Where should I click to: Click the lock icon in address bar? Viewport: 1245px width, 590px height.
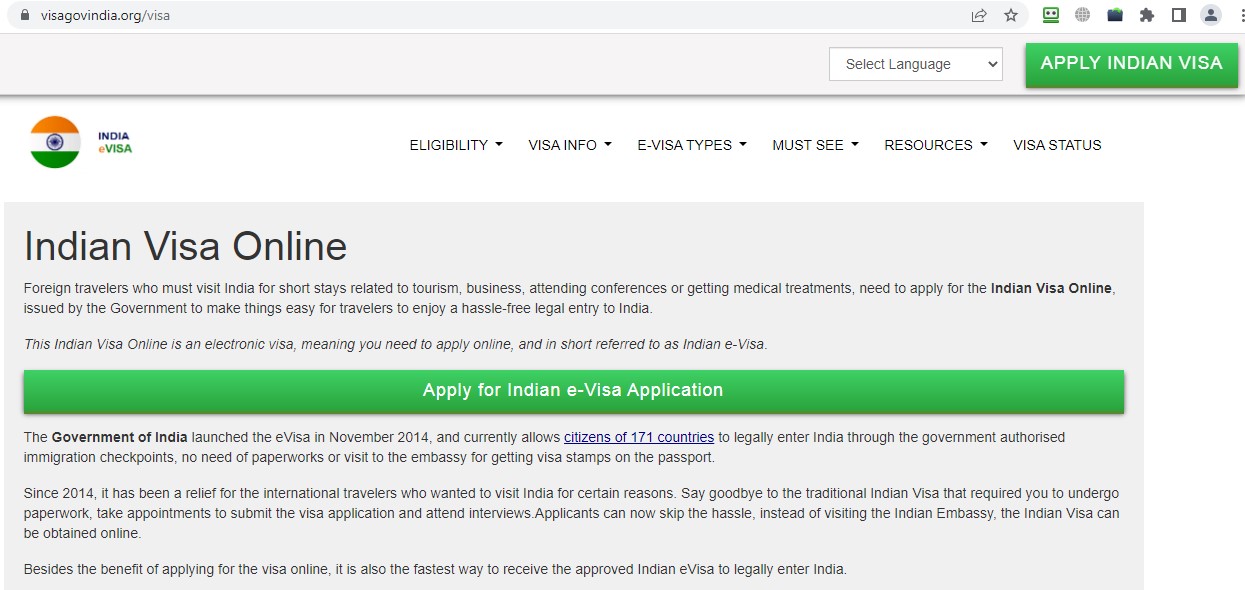coord(26,15)
